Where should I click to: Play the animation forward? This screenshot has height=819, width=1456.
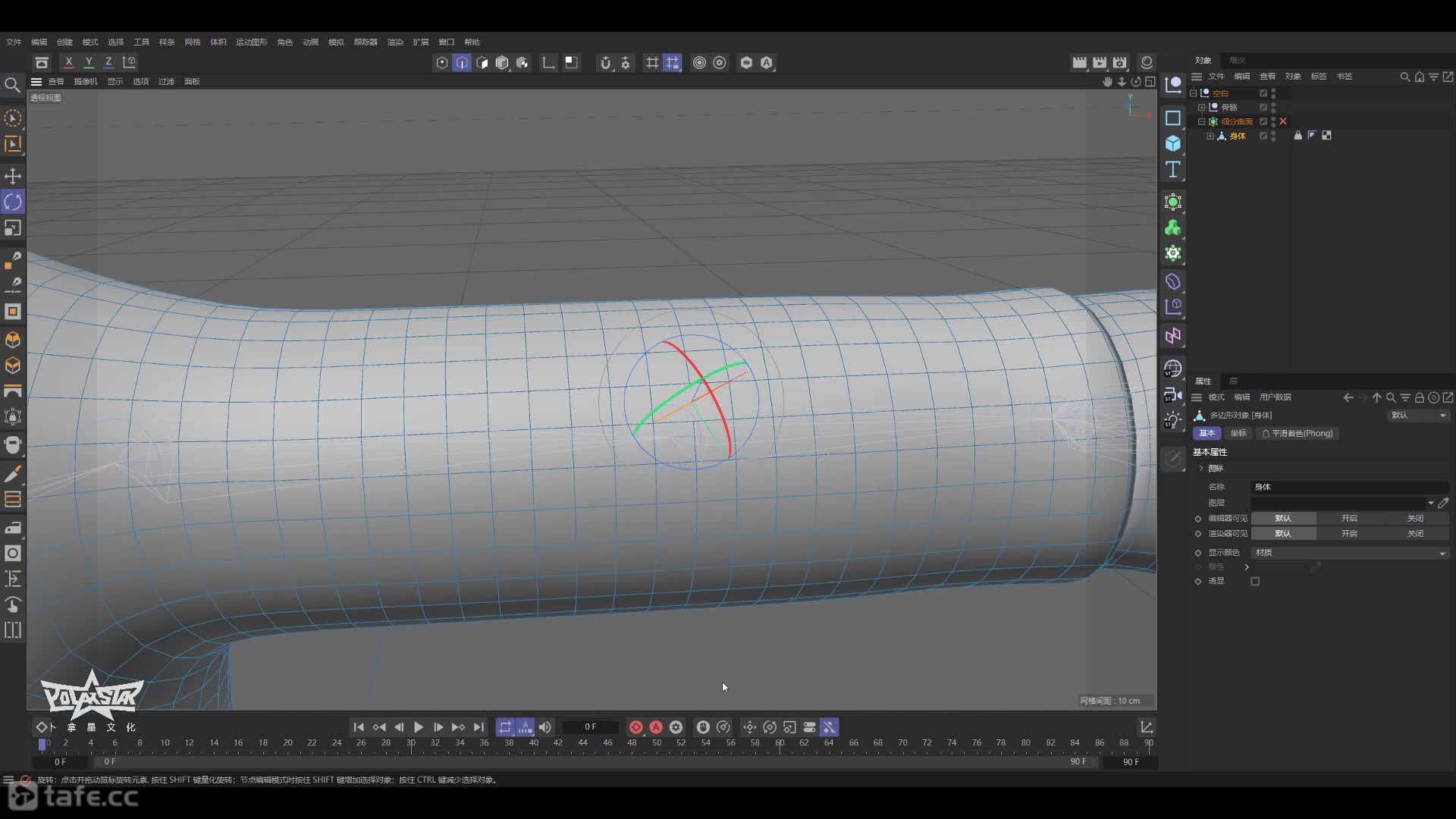419,727
